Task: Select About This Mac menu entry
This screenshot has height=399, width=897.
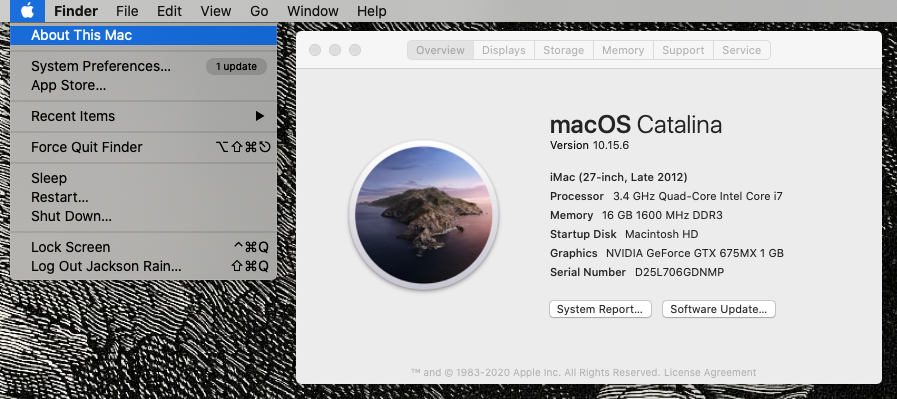Action: (144, 35)
